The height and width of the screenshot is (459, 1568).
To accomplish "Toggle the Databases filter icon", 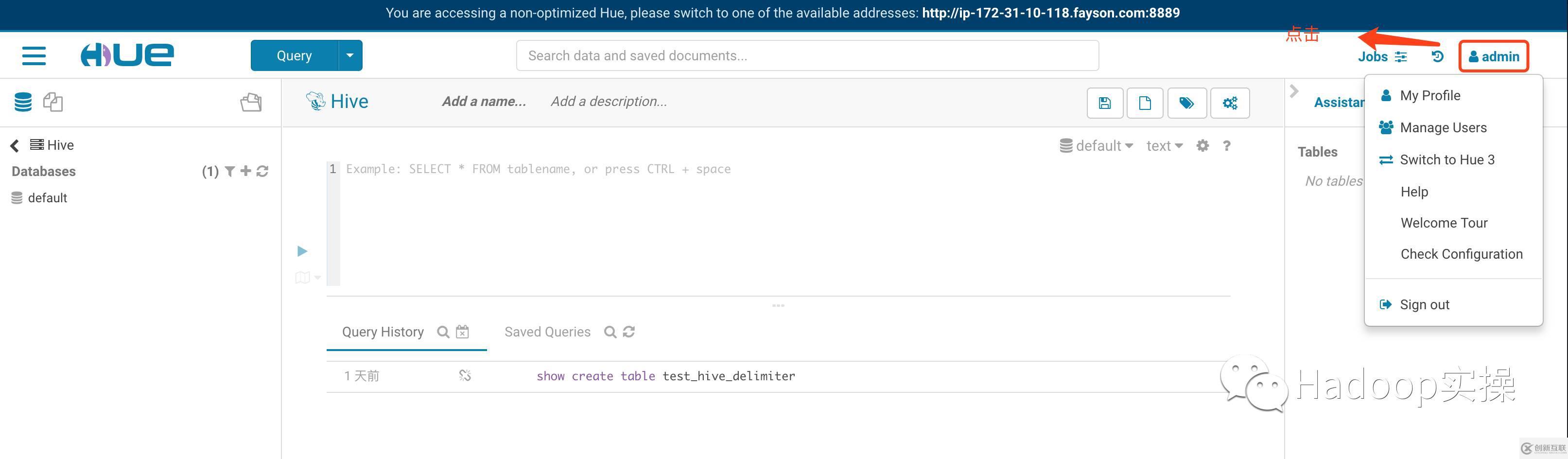I will tap(229, 171).
